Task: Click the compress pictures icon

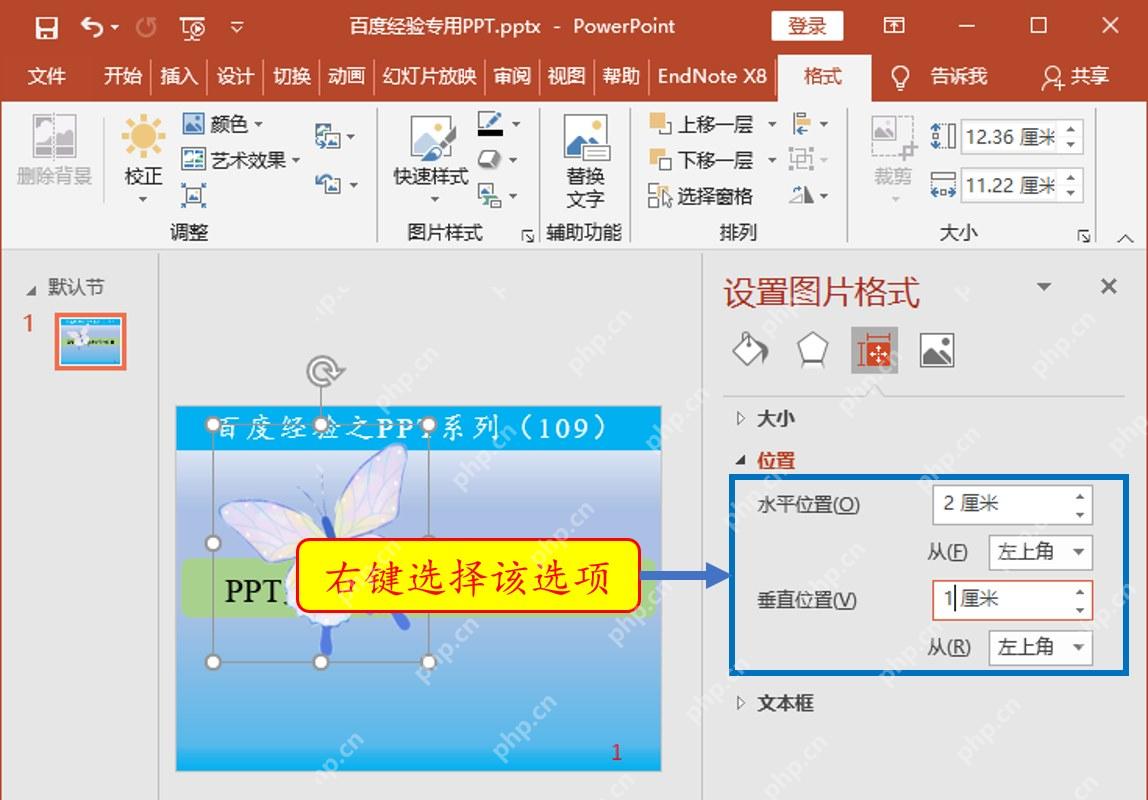Action: [x=193, y=195]
